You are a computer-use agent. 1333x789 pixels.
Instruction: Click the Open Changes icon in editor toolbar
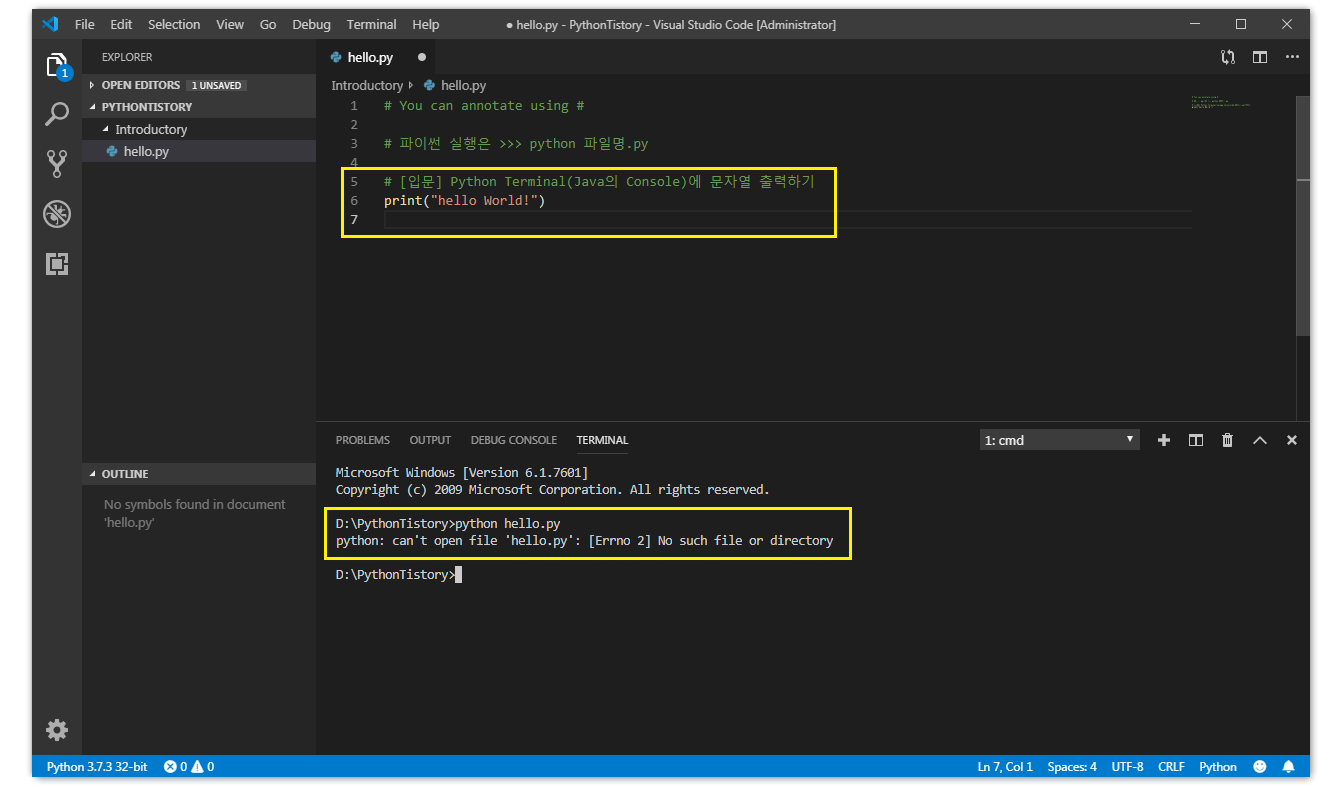tap(1227, 57)
